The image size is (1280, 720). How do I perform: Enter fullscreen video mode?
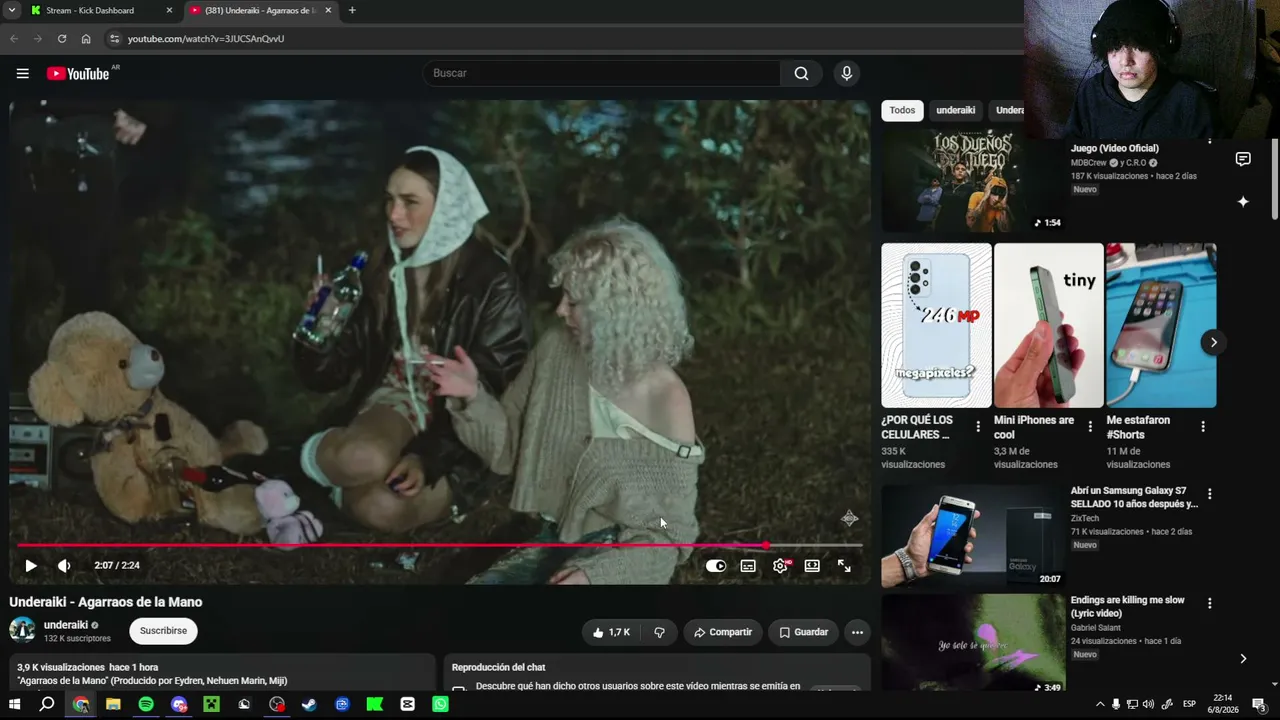coord(844,566)
